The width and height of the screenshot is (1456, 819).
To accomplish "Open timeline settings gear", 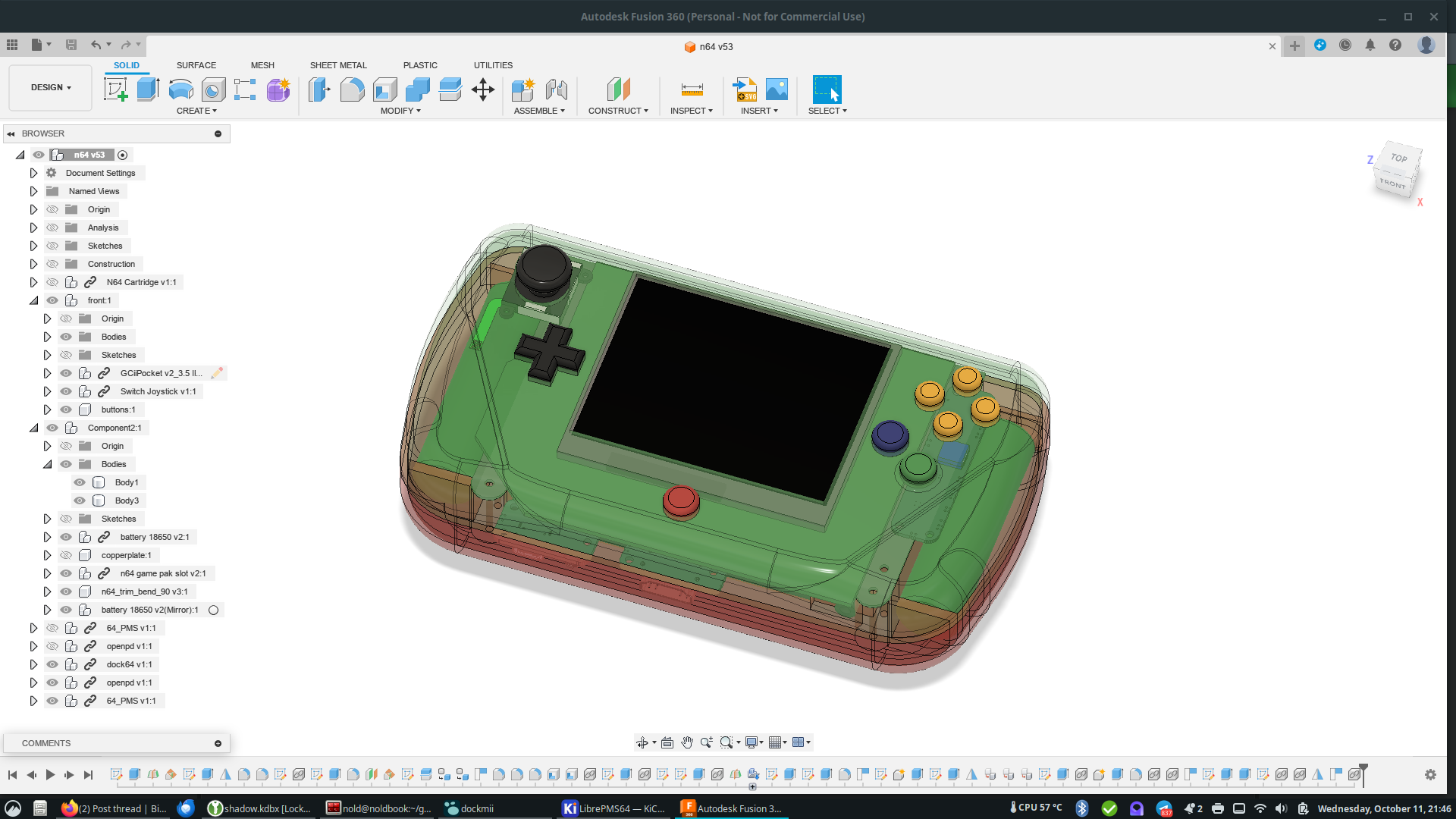I will [1430, 775].
